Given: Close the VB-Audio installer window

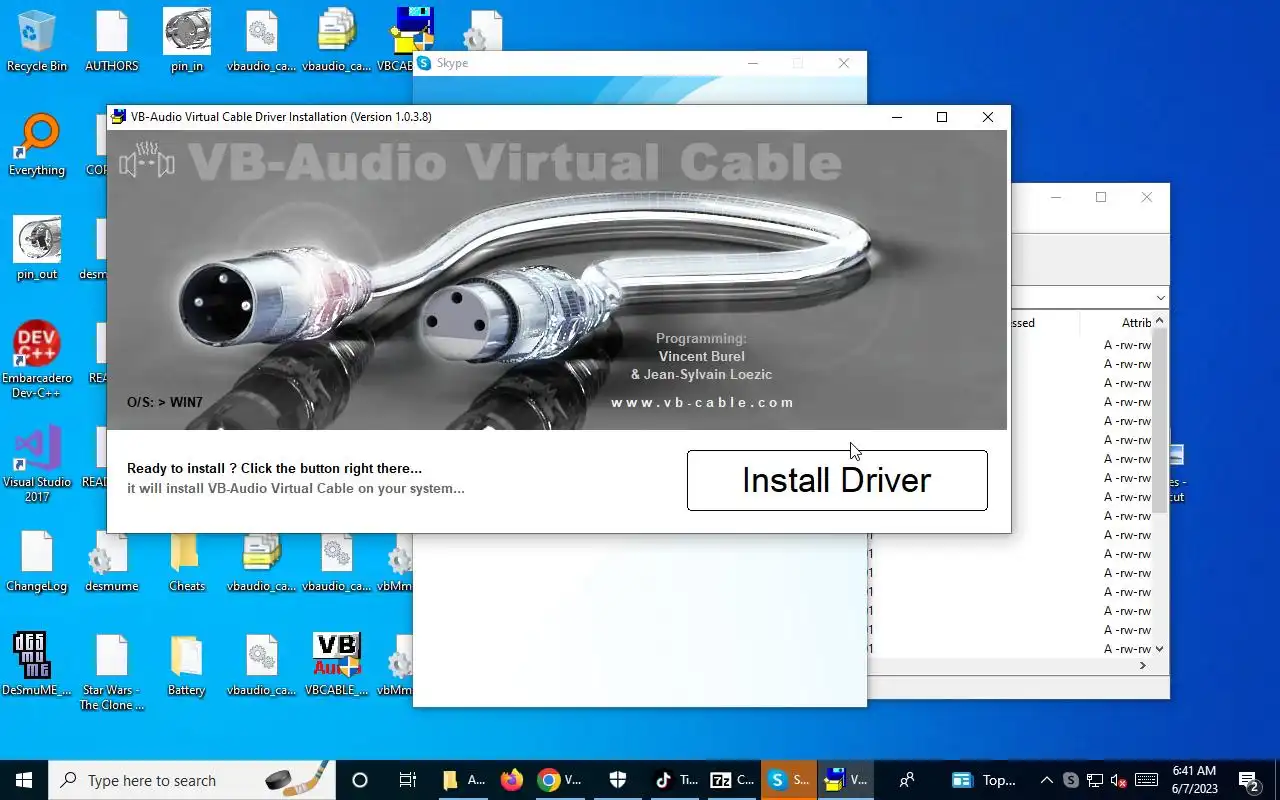Looking at the screenshot, I should pos(988,117).
